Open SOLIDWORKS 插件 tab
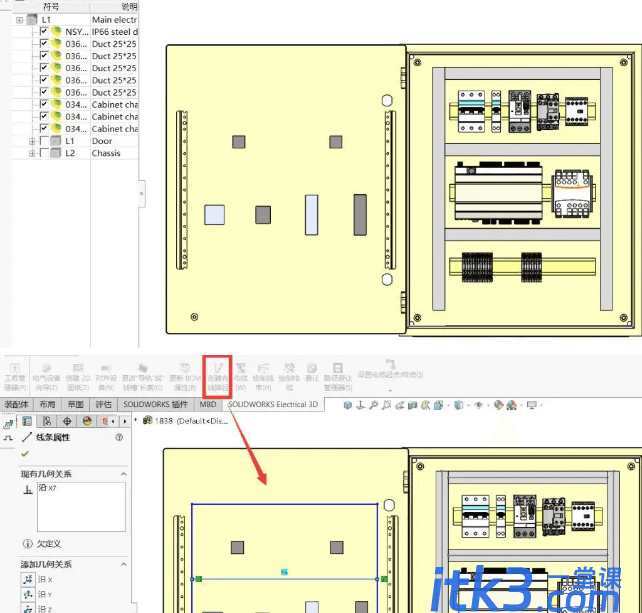642x613 pixels. 155,405
